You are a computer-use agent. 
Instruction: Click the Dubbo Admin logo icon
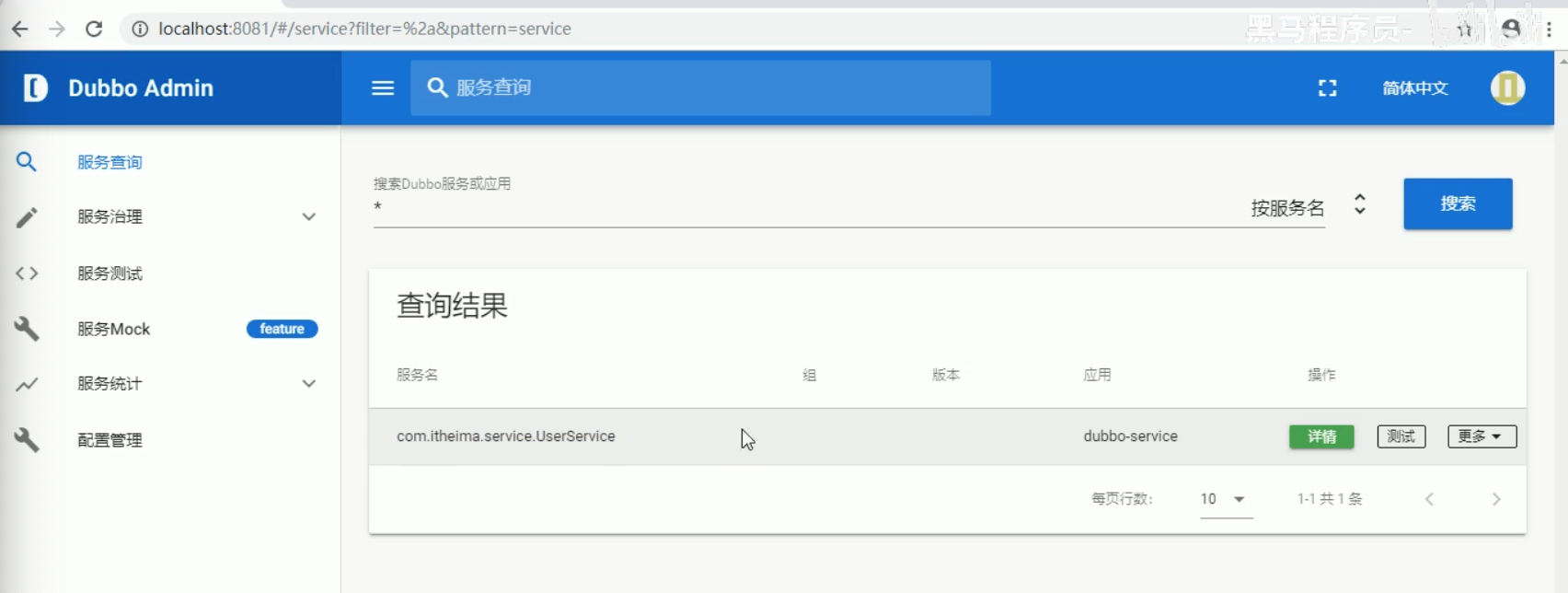tap(35, 87)
